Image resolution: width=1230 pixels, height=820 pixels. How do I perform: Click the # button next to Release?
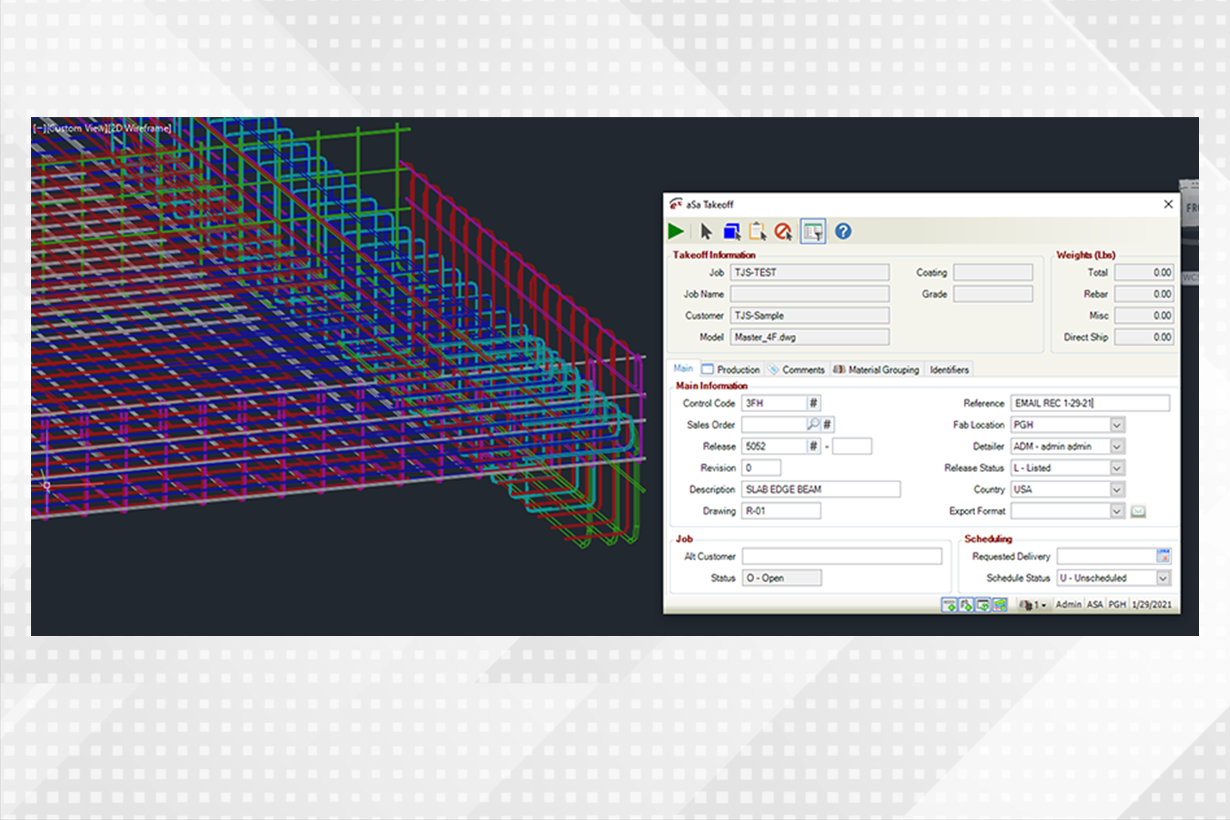point(814,447)
